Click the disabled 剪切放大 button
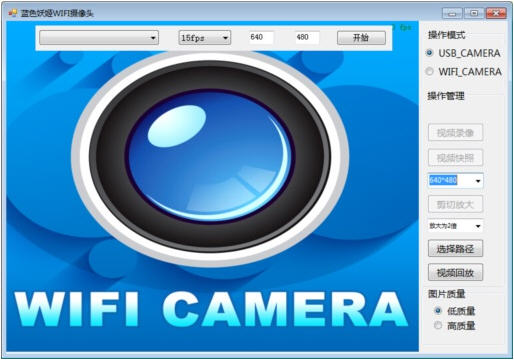 point(455,204)
